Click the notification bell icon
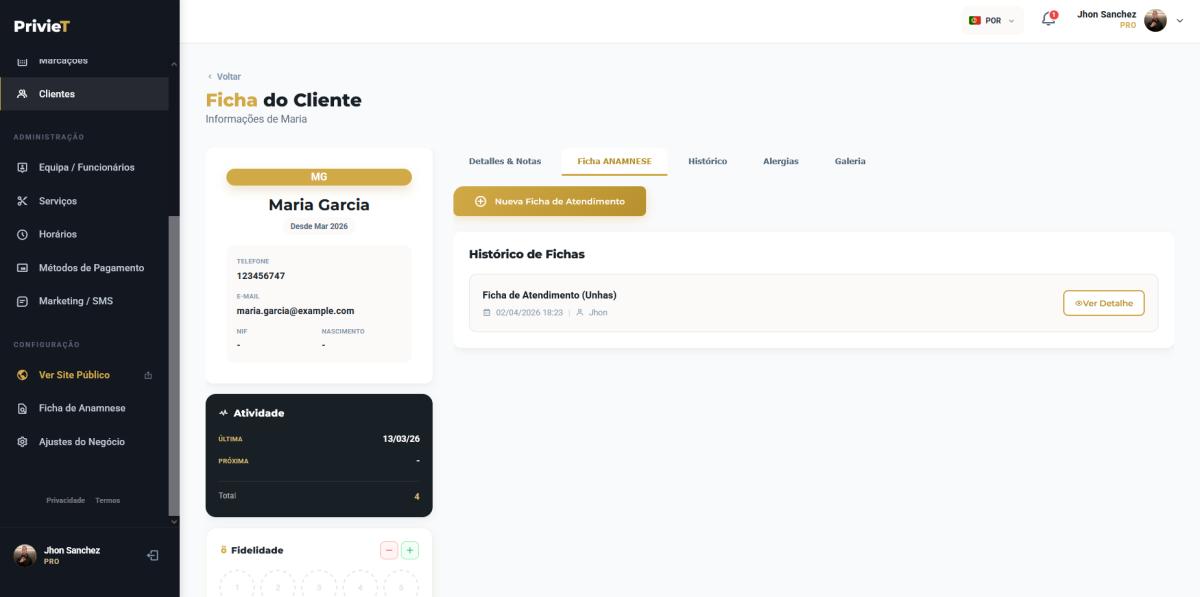Viewport: 1200px width, 597px height. (x=1048, y=20)
